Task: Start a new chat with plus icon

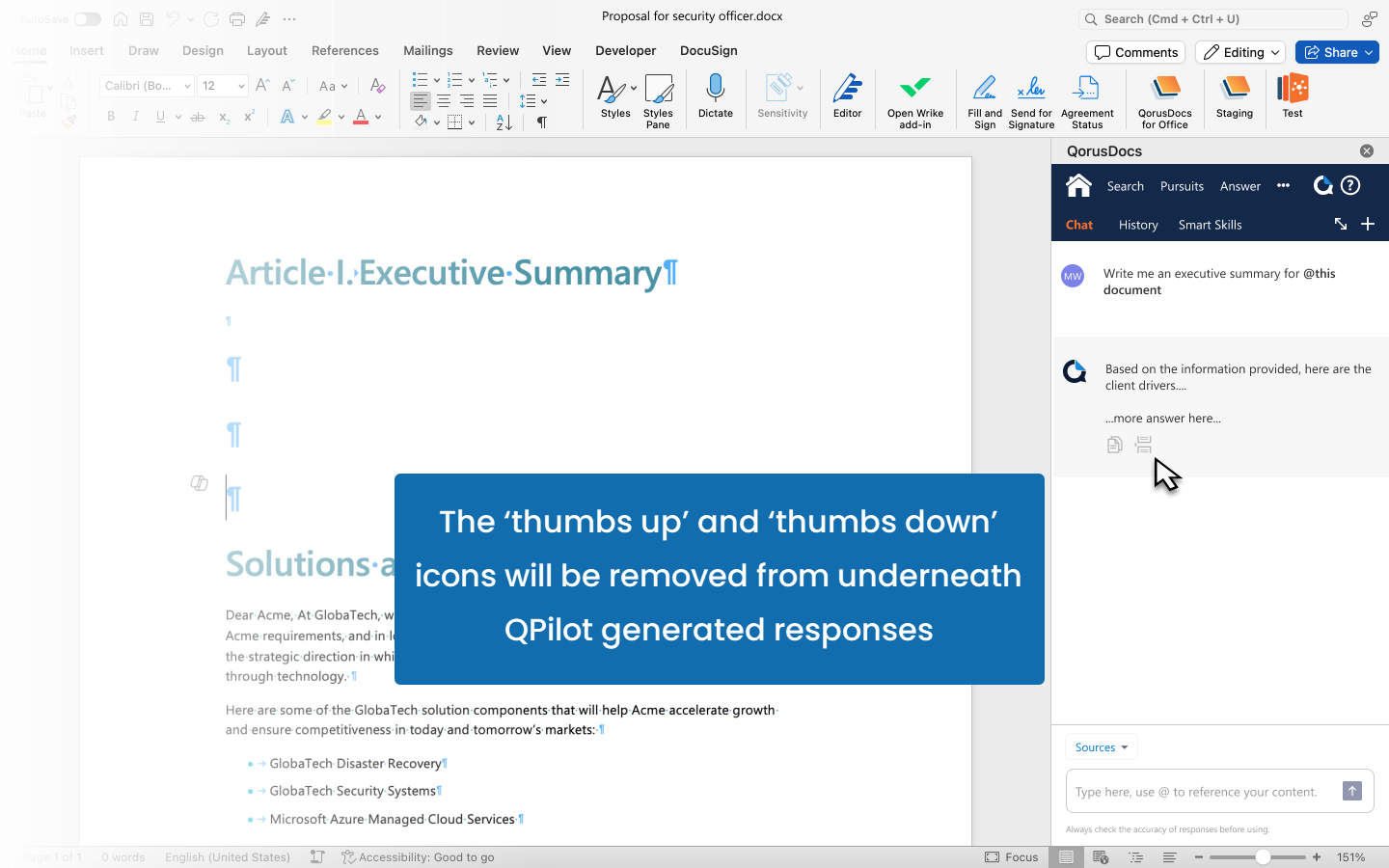Action: point(1368,224)
